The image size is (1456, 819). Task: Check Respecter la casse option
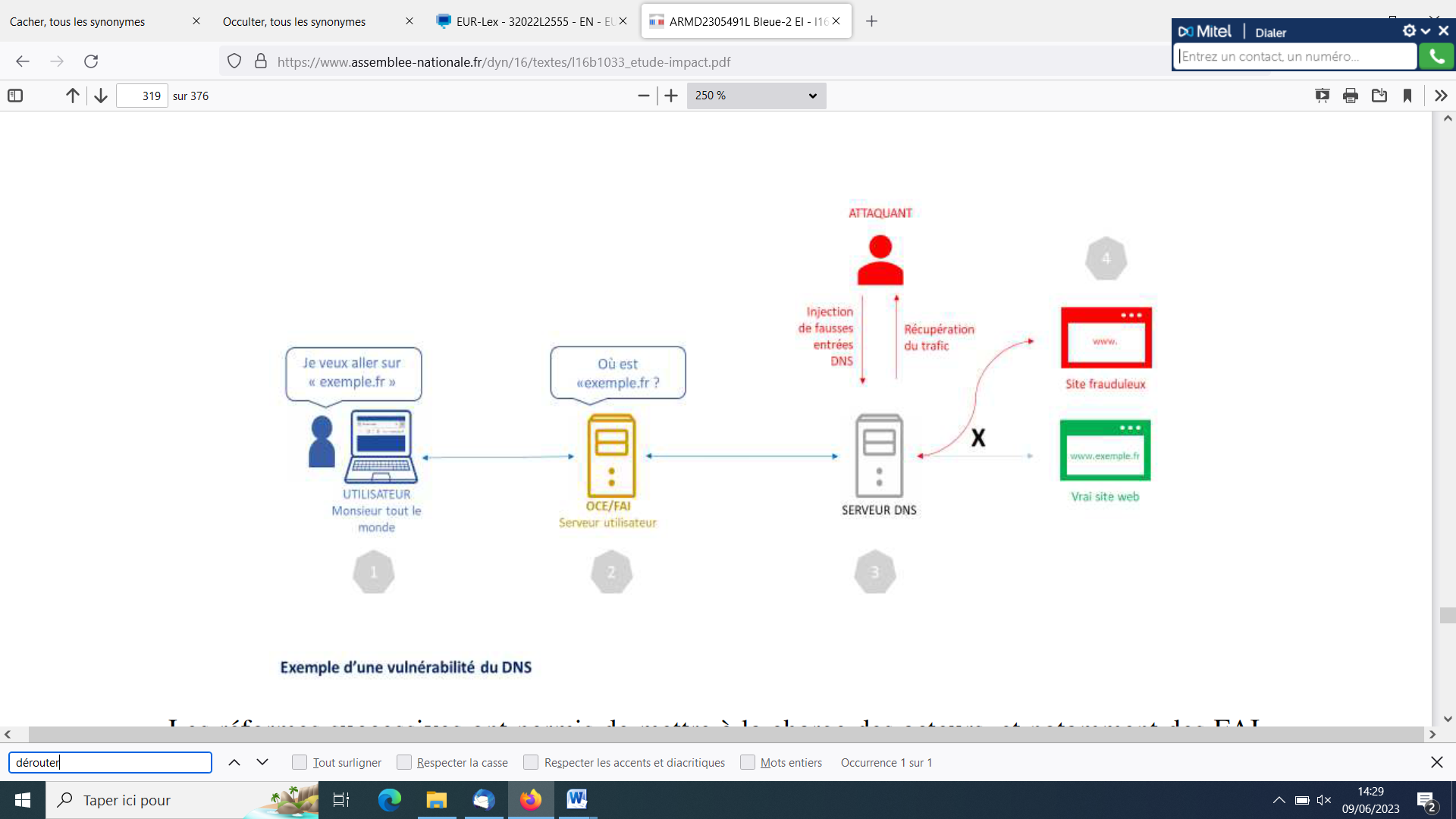click(x=404, y=762)
